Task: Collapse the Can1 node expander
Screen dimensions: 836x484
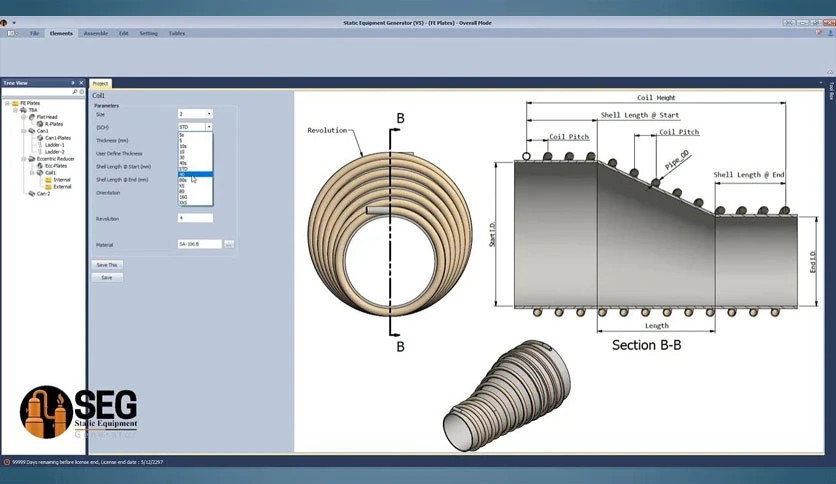Action: 23,131
